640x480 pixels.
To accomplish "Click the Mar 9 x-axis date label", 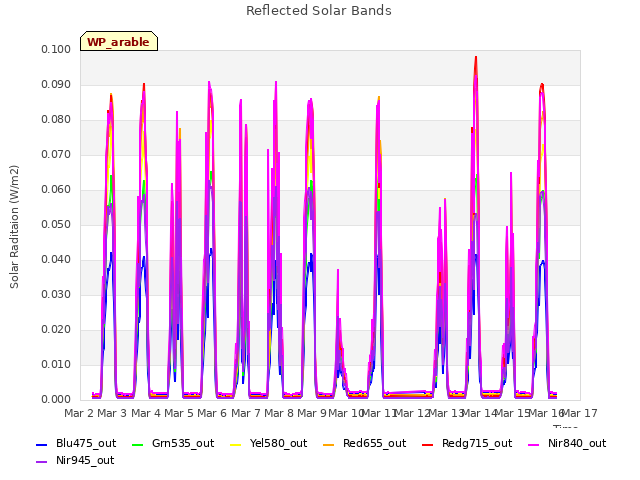I will (312, 413).
